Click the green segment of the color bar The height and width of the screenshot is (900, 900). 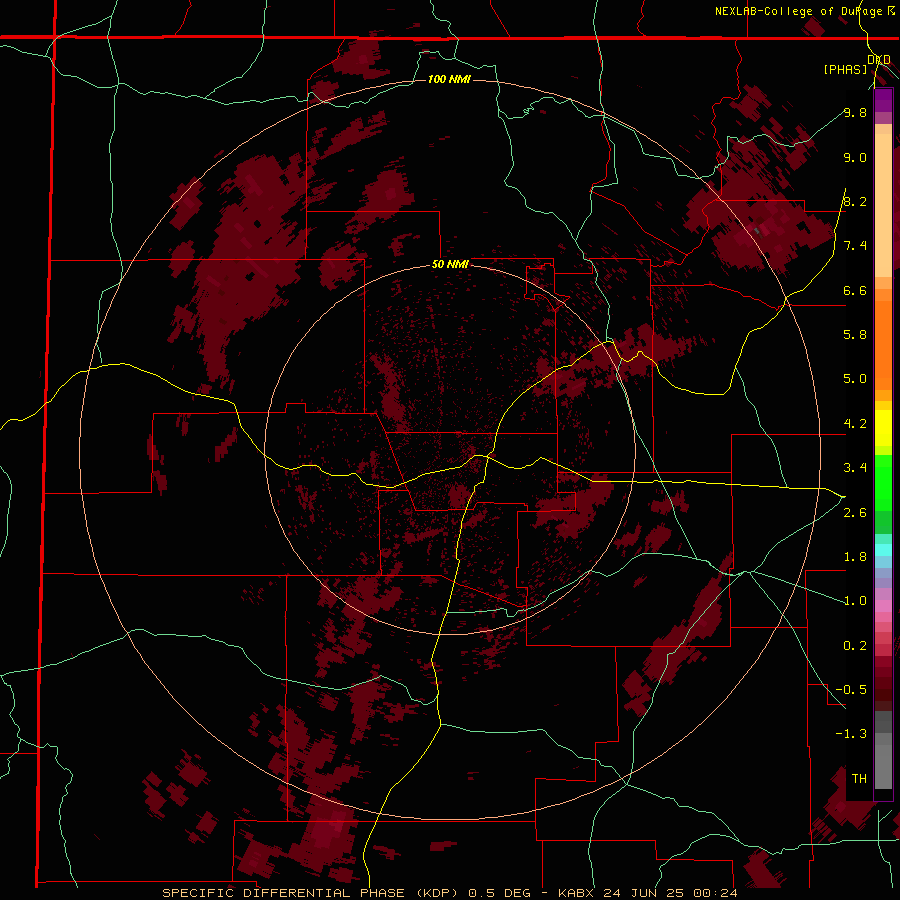(883, 483)
